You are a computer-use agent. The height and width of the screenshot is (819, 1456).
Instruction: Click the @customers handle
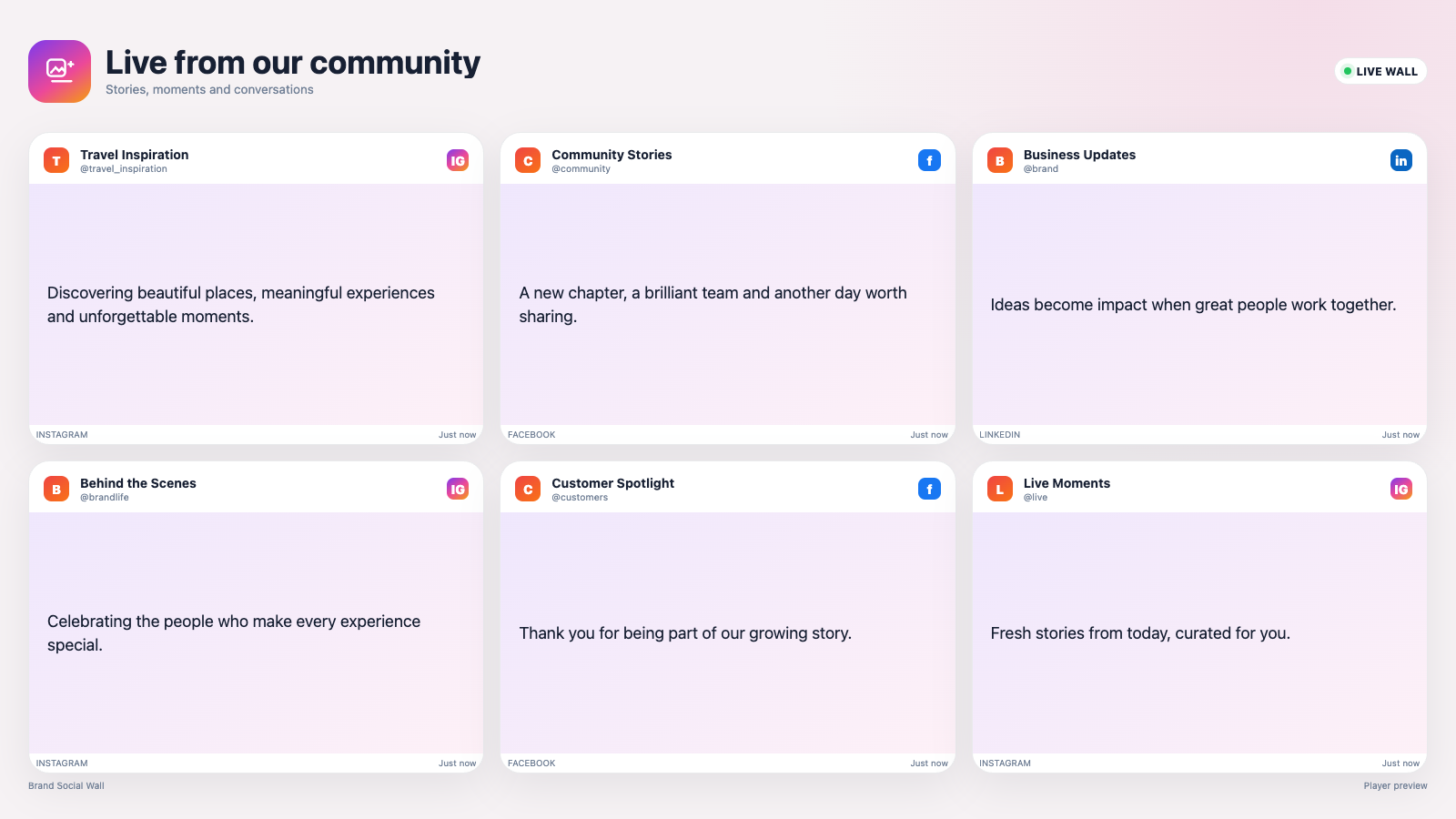pos(580,498)
